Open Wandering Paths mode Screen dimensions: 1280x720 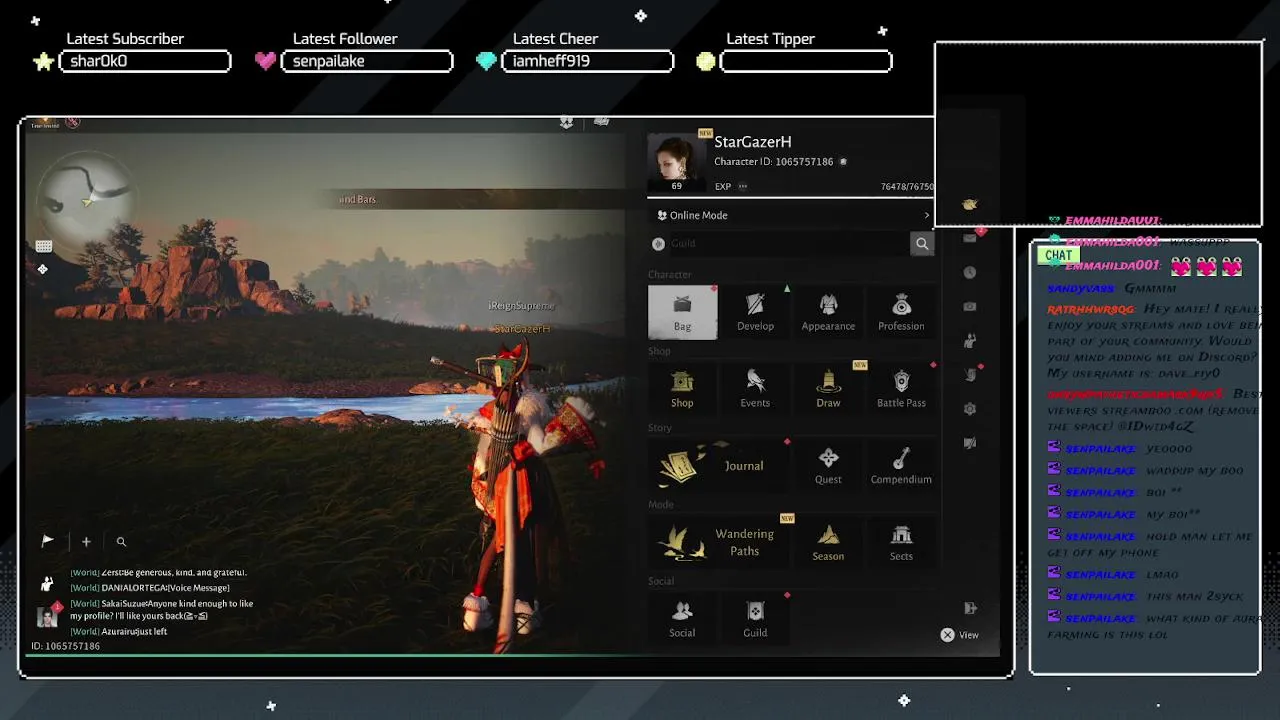coord(719,542)
